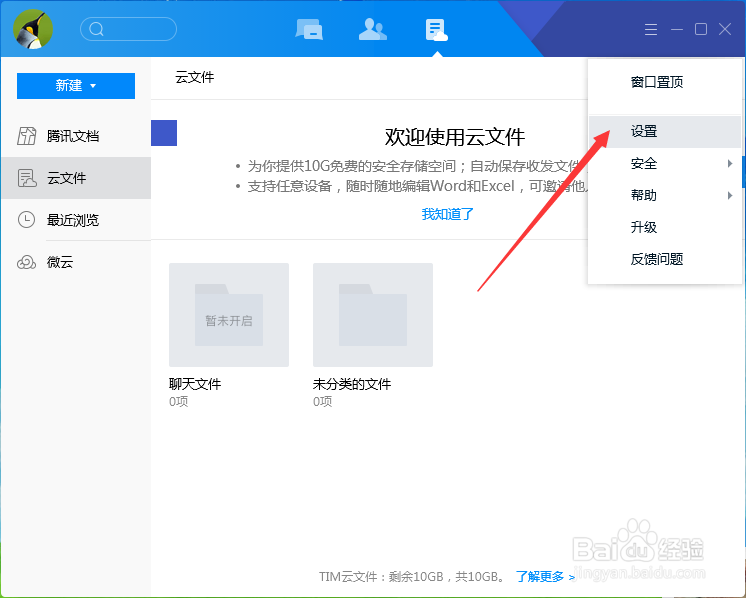
Task: Open 微云 in the sidebar
Action: coord(76,262)
